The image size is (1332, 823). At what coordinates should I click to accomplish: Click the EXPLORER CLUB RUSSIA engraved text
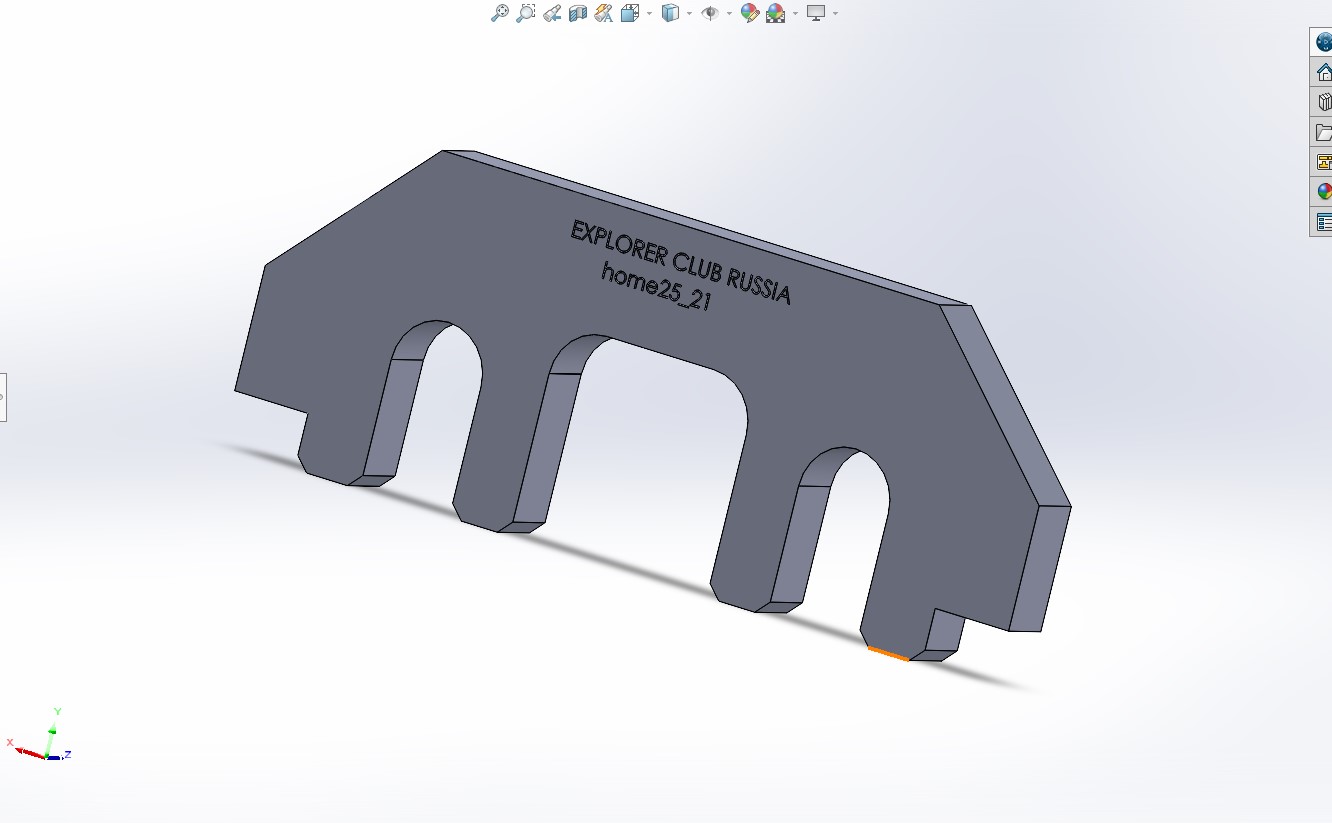(x=680, y=263)
